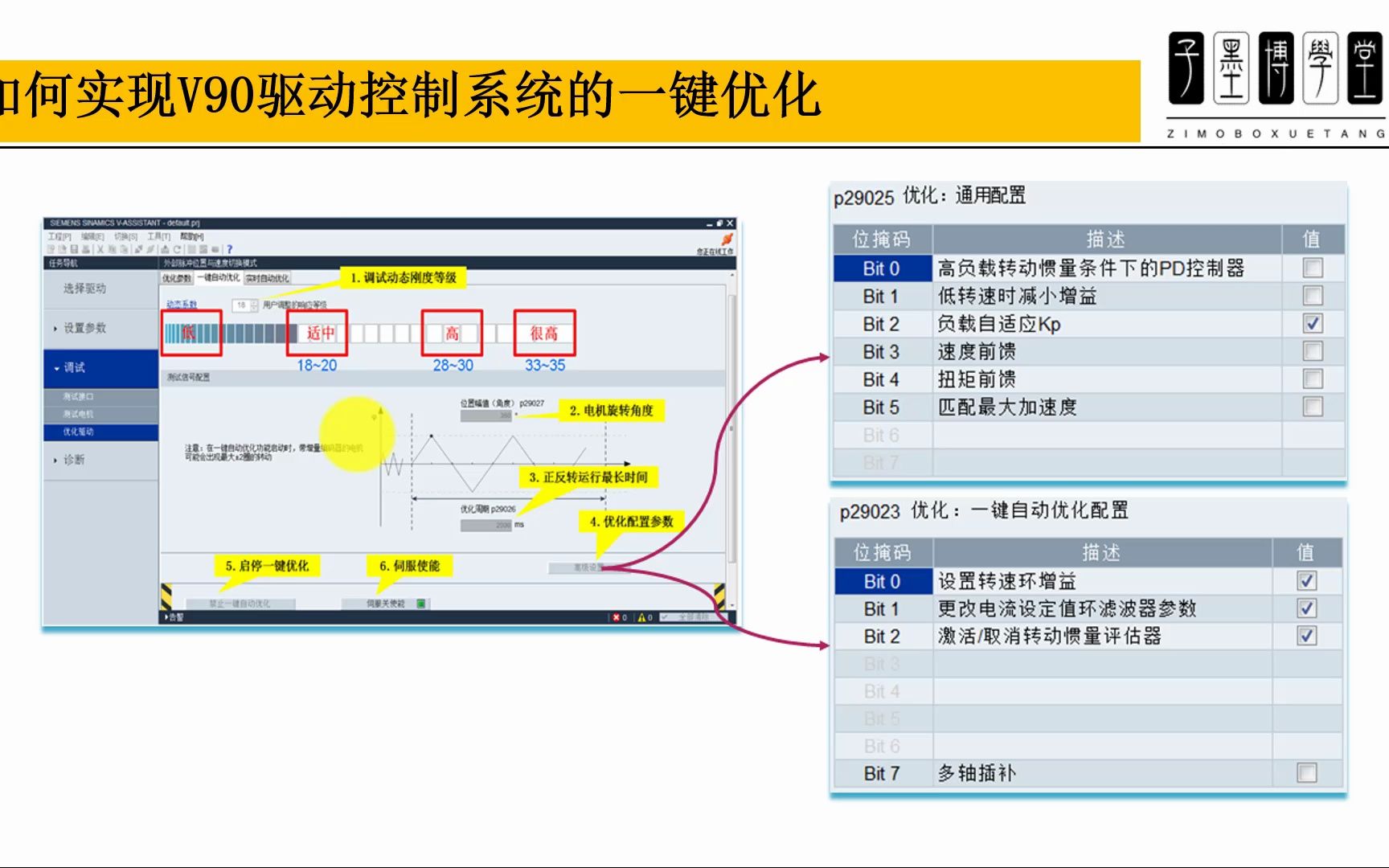Open the 编辑[E] menu
Image resolution: width=1389 pixels, height=868 pixels.
[x=92, y=237]
